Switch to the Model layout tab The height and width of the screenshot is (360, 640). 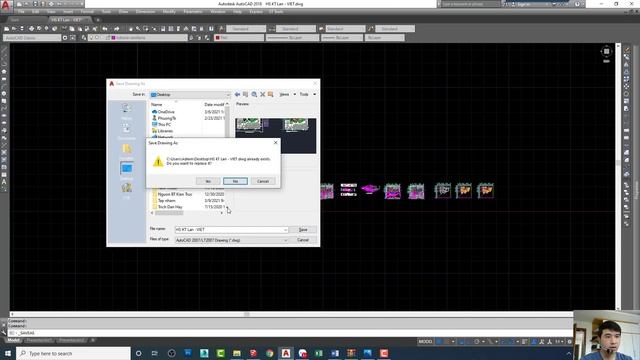[x=13, y=340]
